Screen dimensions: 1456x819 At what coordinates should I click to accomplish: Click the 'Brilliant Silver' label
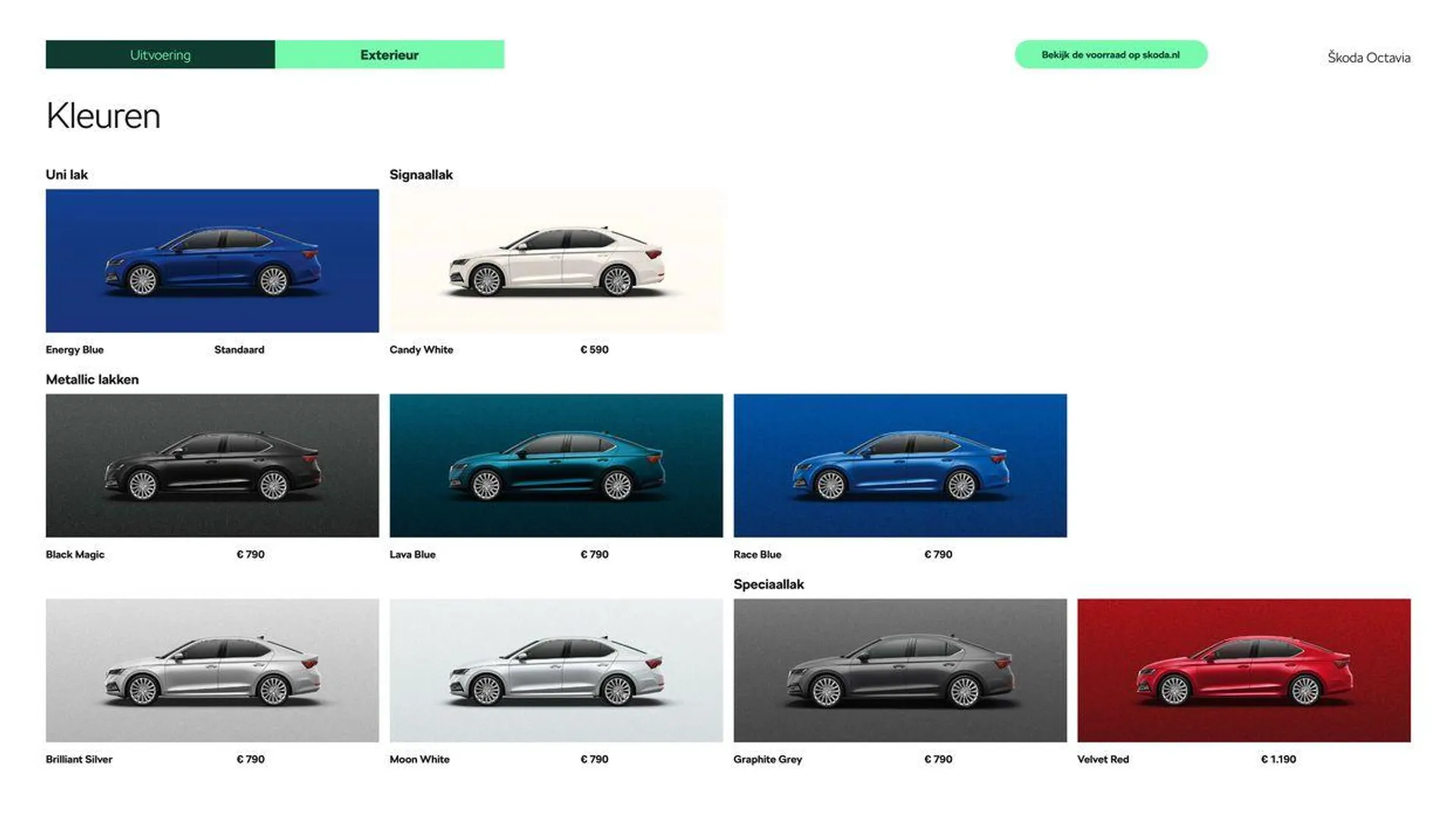point(79,759)
